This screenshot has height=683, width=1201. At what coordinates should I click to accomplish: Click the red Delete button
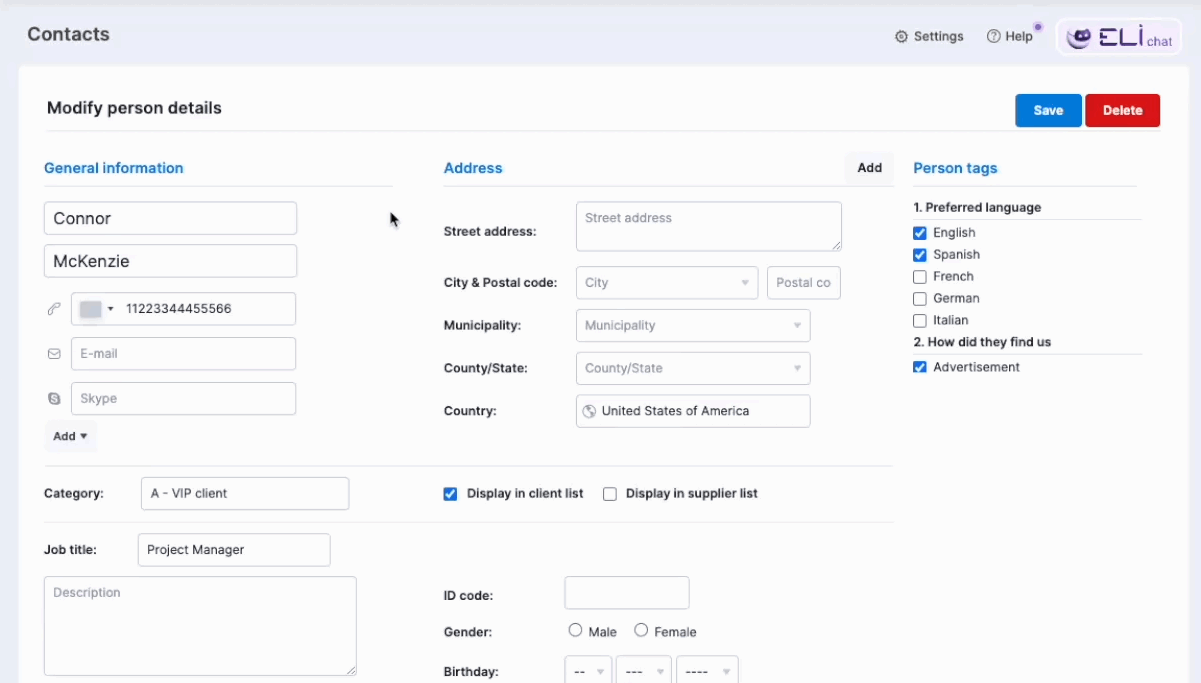pyautogui.click(x=1122, y=110)
